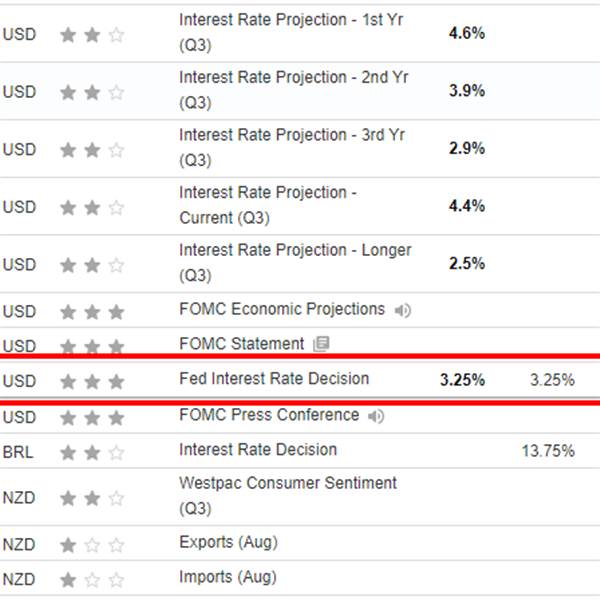
Task: Click the 13.75% value on BRL row
Action: (548, 451)
